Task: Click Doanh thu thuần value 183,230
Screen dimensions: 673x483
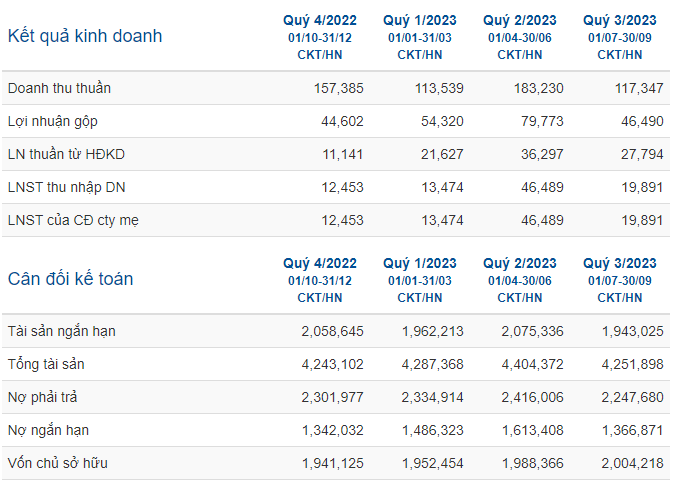Action: [539, 88]
